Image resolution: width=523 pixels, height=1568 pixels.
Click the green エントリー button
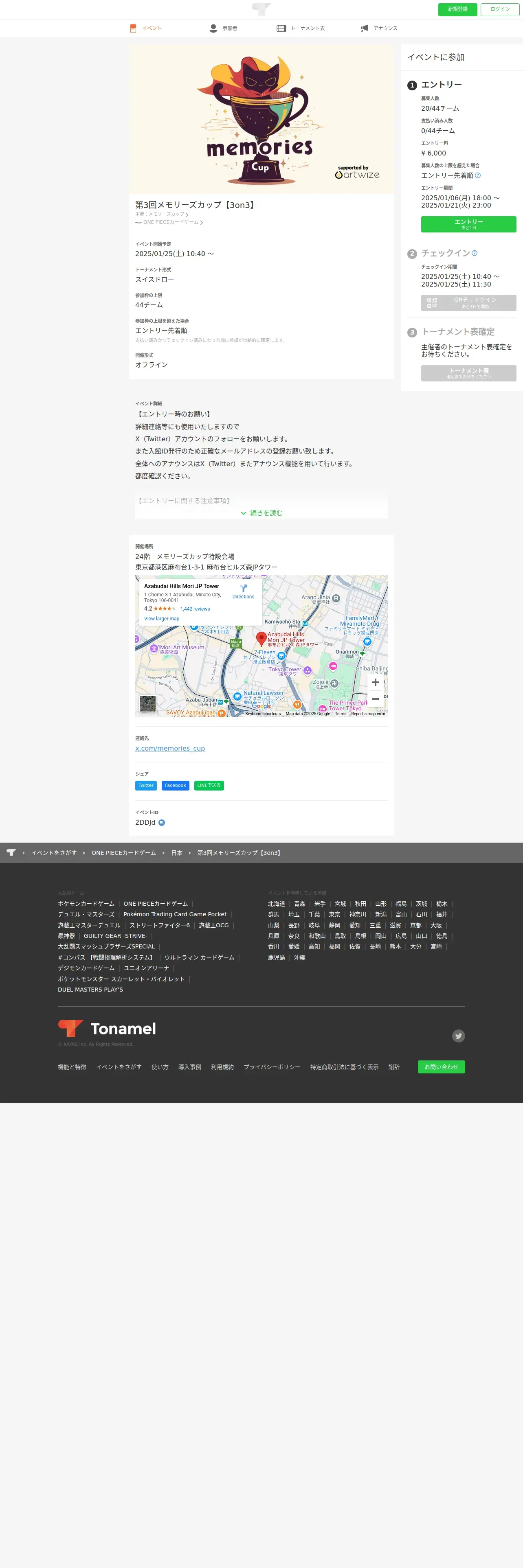[x=468, y=224]
